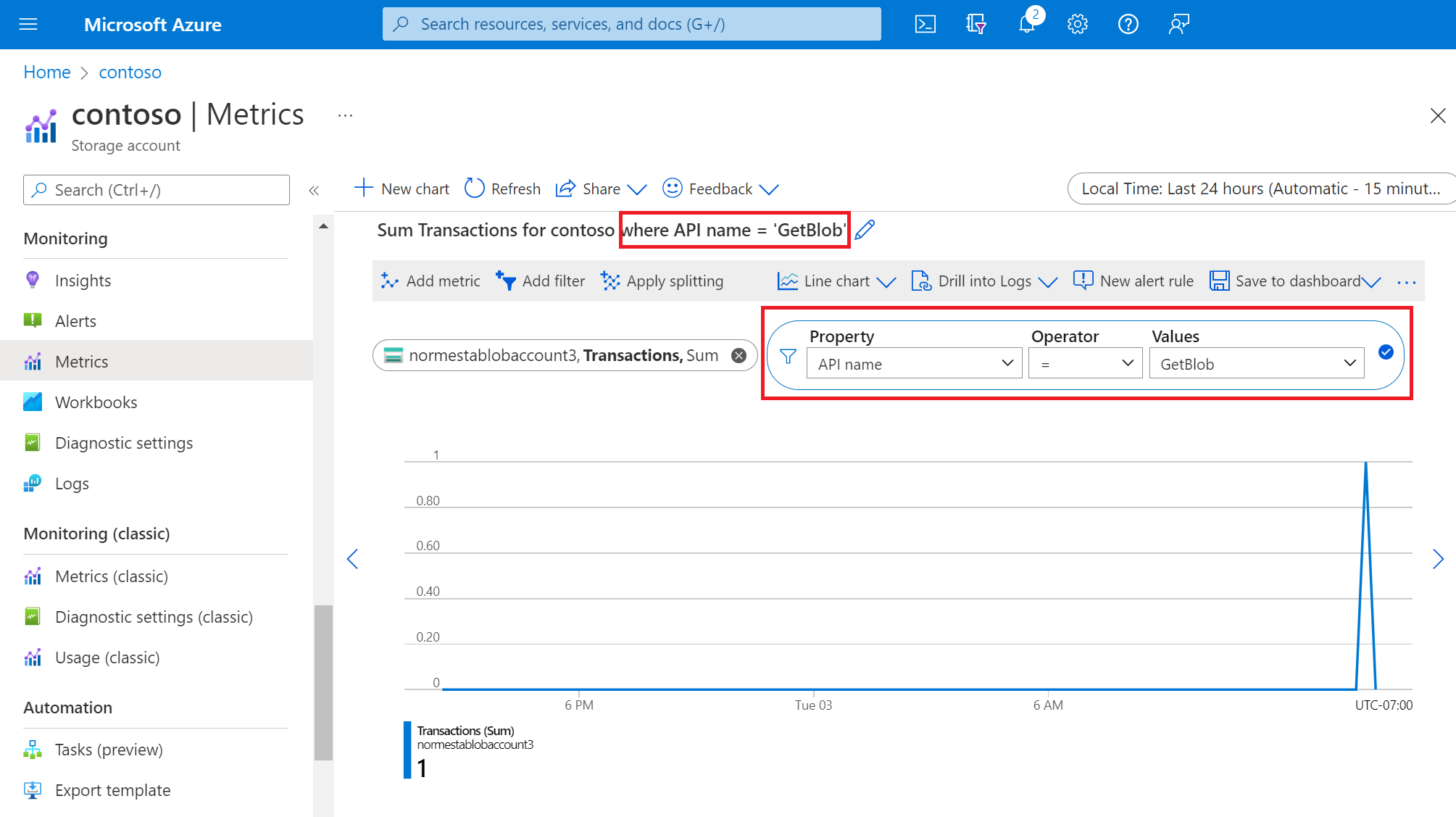The image size is (1456, 817).
Task: Open the Share dropdown
Action: click(601, 188)
